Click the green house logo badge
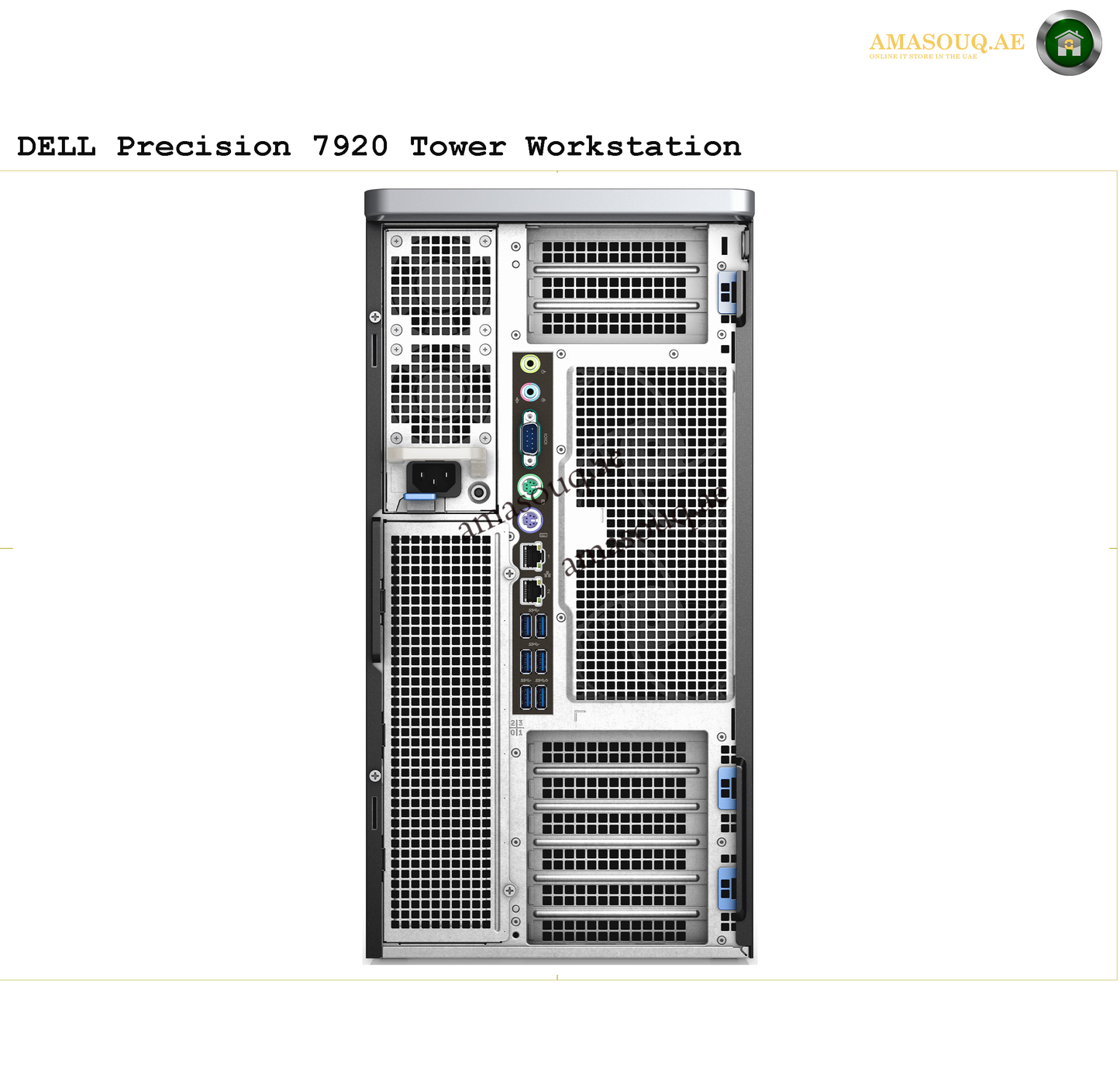Image resolution: width=1120 pixels, height=1079 pixels. [1069, 47]
